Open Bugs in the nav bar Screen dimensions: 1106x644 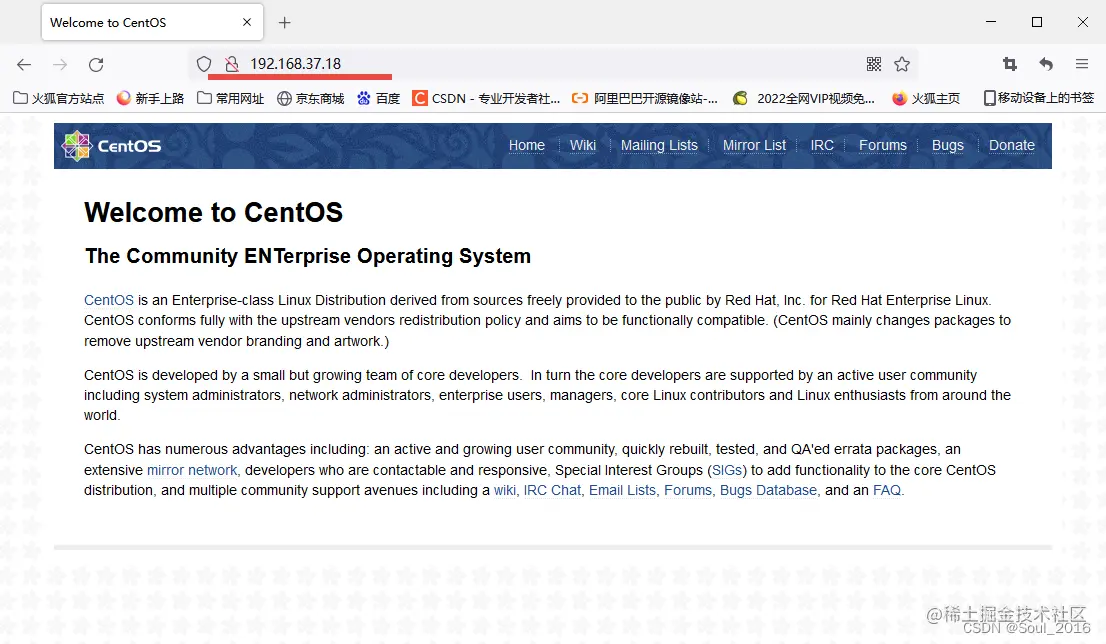[947, 145]
